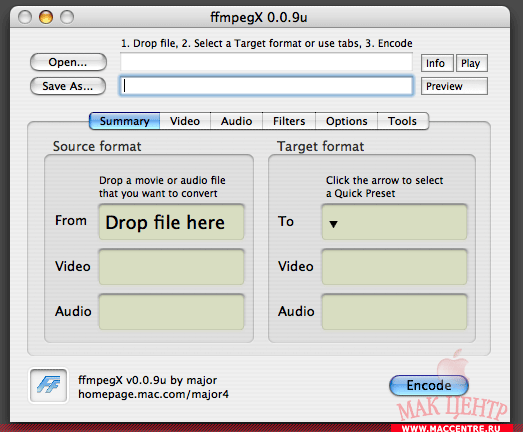Go to the Tools tab
The image size is (523, 432).
pos(403,121)
